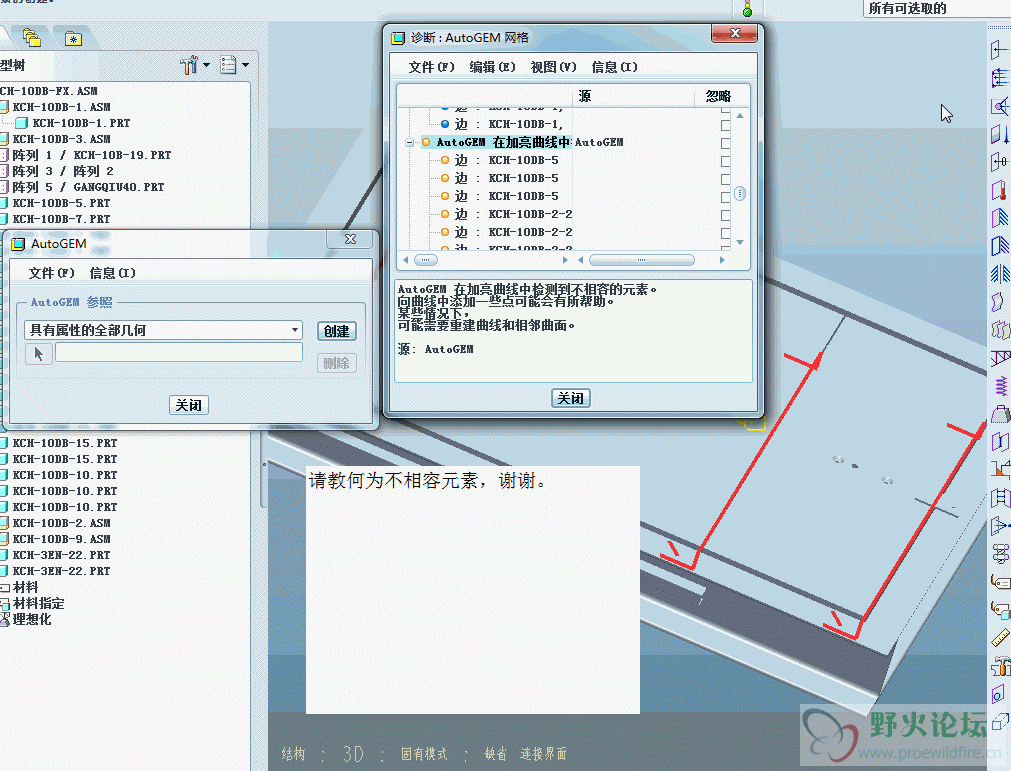This screenshot has height=771, width=1011.
Task: Switch to the folder browser tab icon
Action: [x=32, y=38]
